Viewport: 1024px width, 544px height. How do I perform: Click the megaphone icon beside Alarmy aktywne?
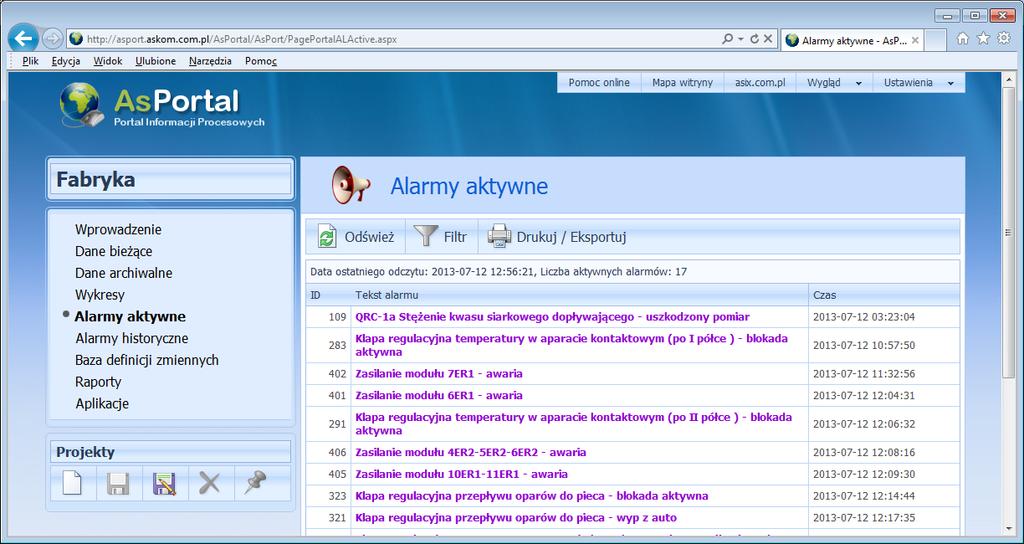pyautogui.click(x=350, y=185)
